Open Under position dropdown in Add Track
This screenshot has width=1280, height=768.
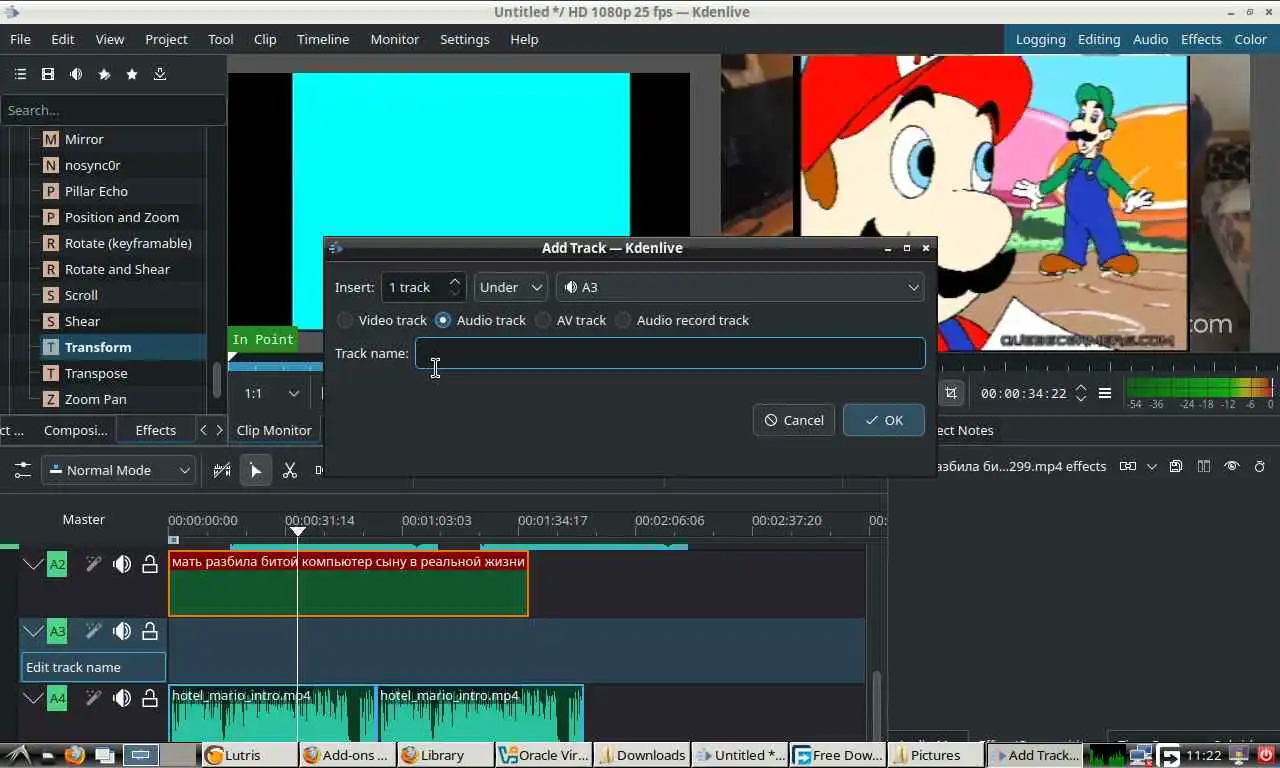[x=511, y=287]
